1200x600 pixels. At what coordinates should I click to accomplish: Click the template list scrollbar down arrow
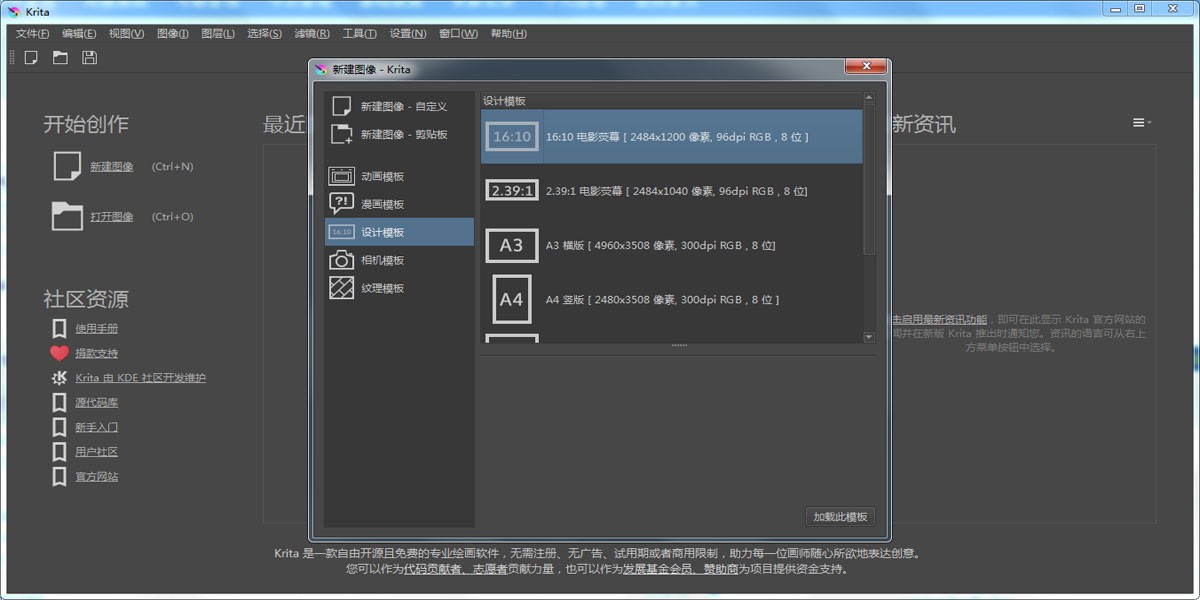click(x=869, y=337)
